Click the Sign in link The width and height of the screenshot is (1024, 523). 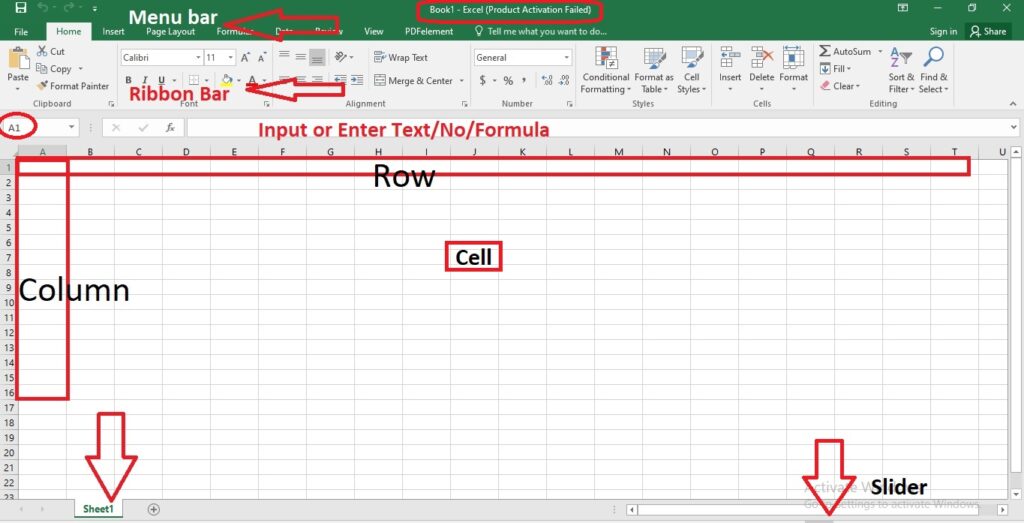pos(943,31)
